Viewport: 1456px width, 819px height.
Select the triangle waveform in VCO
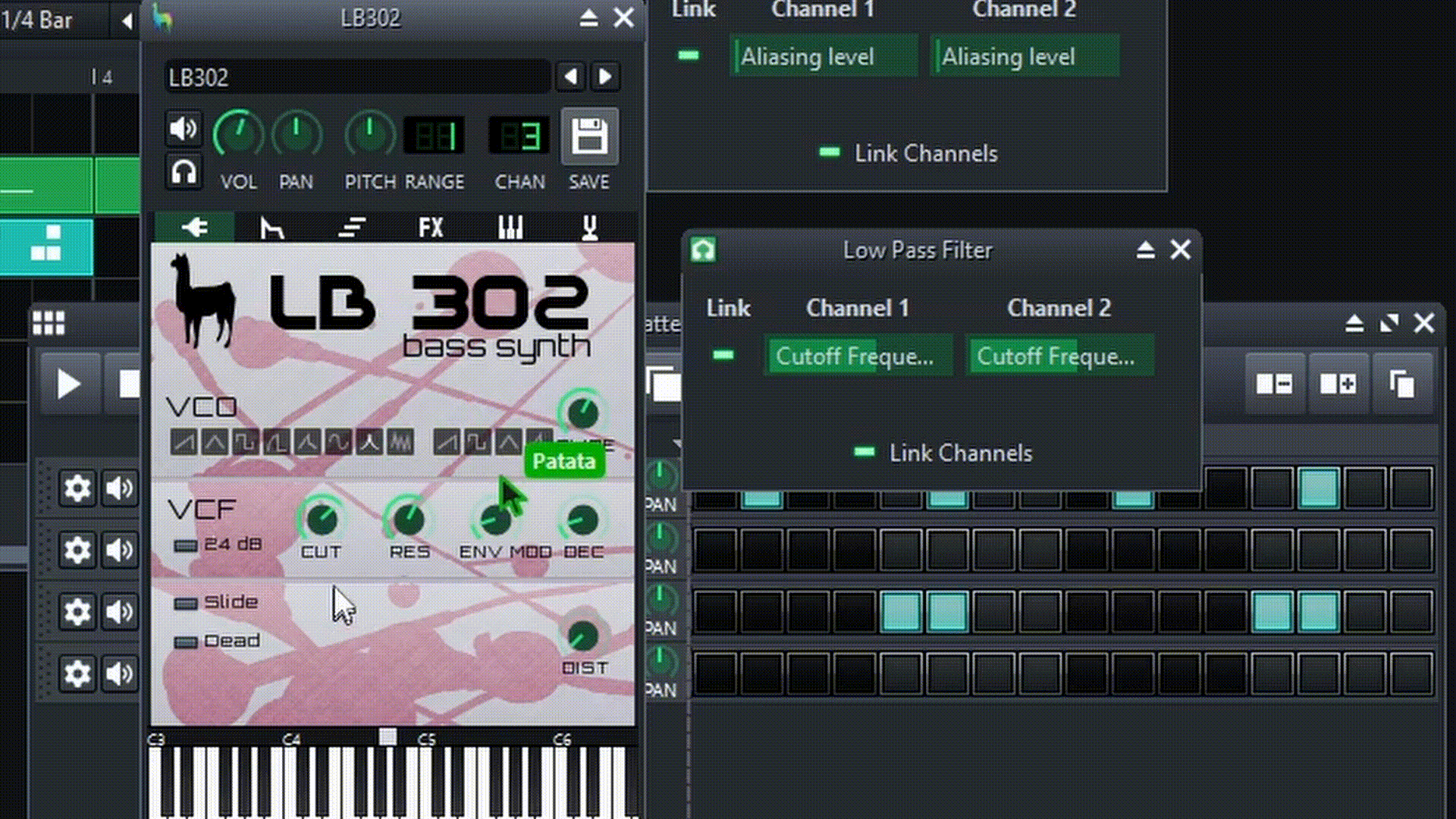215,442
